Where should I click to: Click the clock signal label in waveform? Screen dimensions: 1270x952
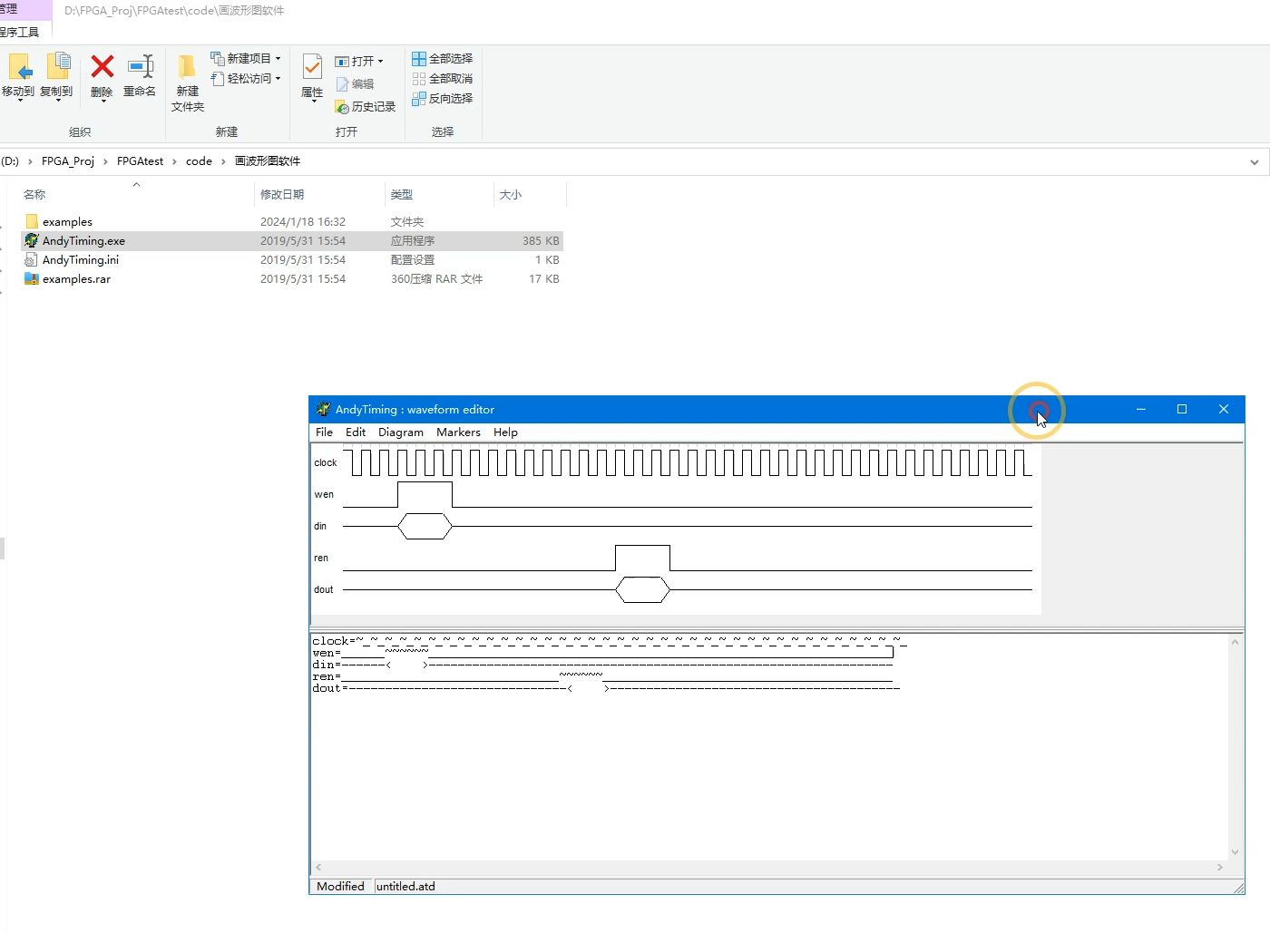pyautogui.click(x=326, y=463)
